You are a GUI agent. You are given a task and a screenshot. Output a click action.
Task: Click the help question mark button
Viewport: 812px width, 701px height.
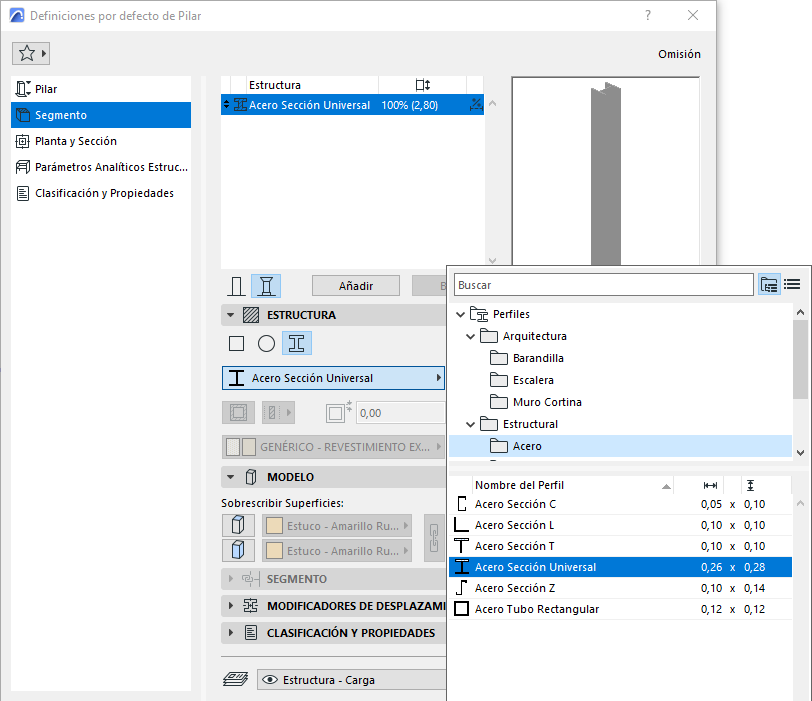tap(648, 16)
